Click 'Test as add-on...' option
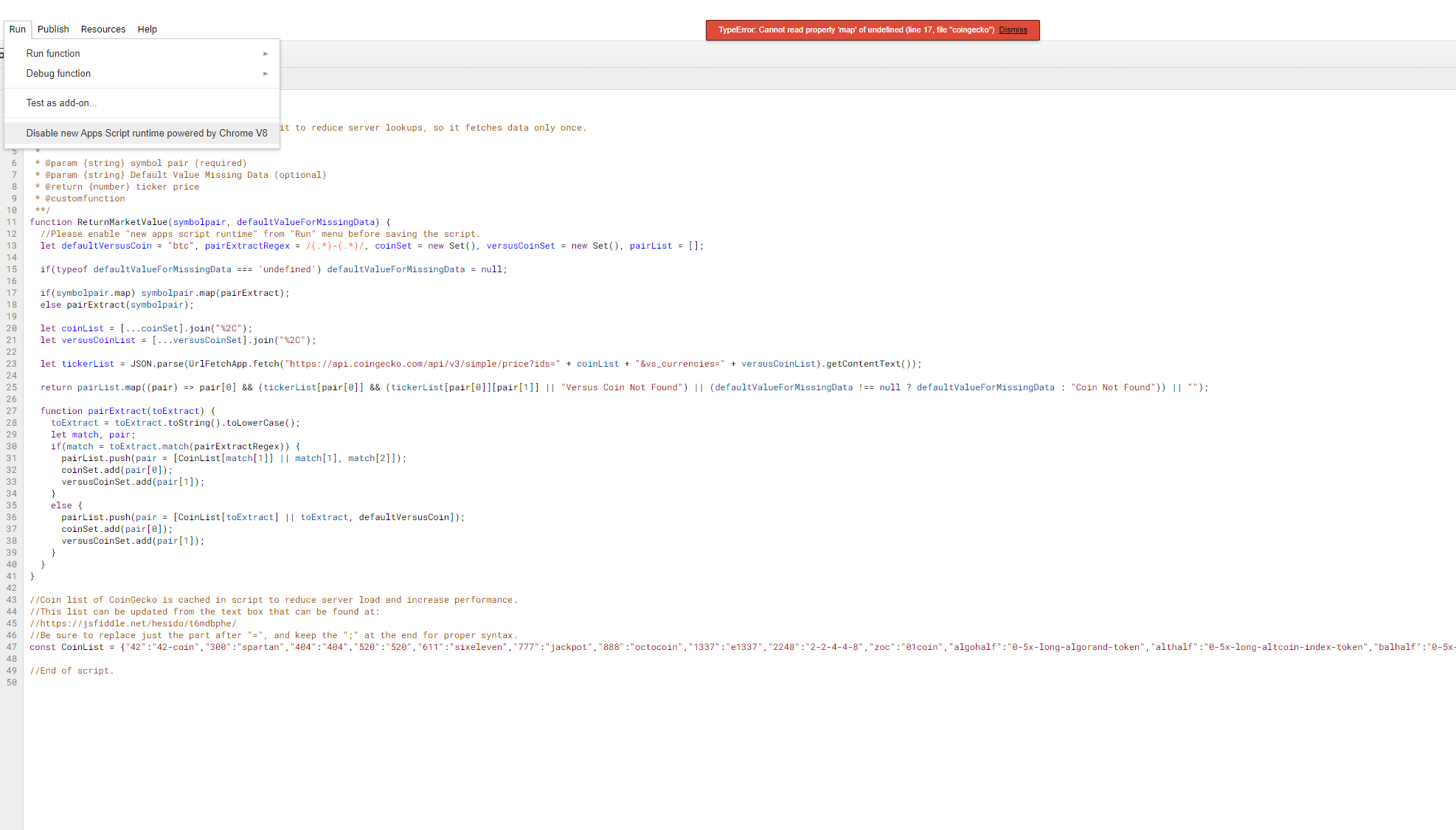This screenshot has width=1456, height=830. tap(61, 103)
